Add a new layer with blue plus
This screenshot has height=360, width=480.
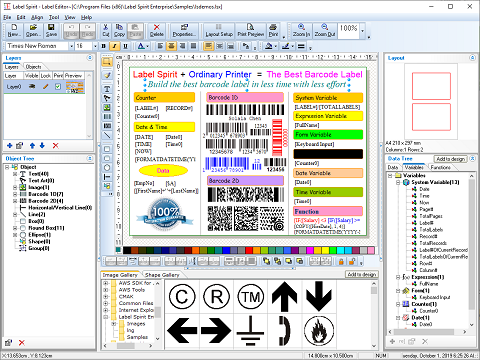(x=10, y=146)
